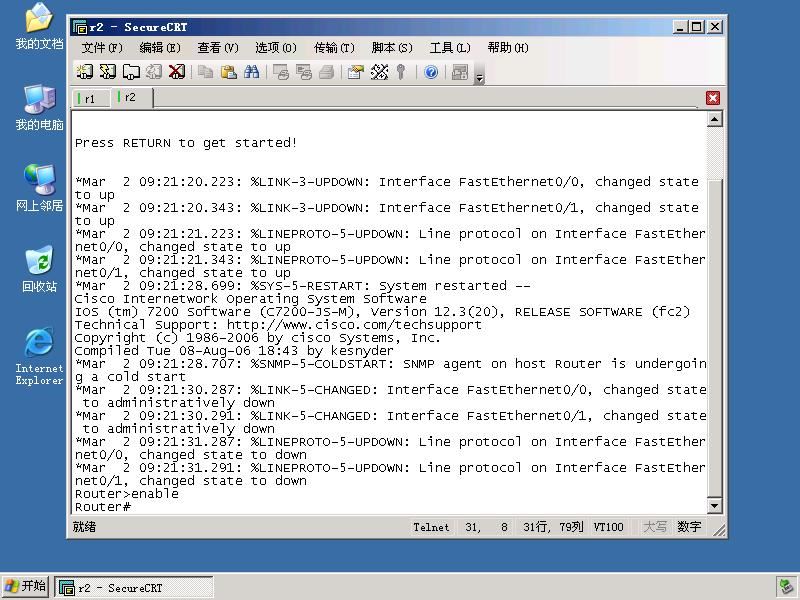
Task: Disconnect session with red X icon
Action: [177, 72]
